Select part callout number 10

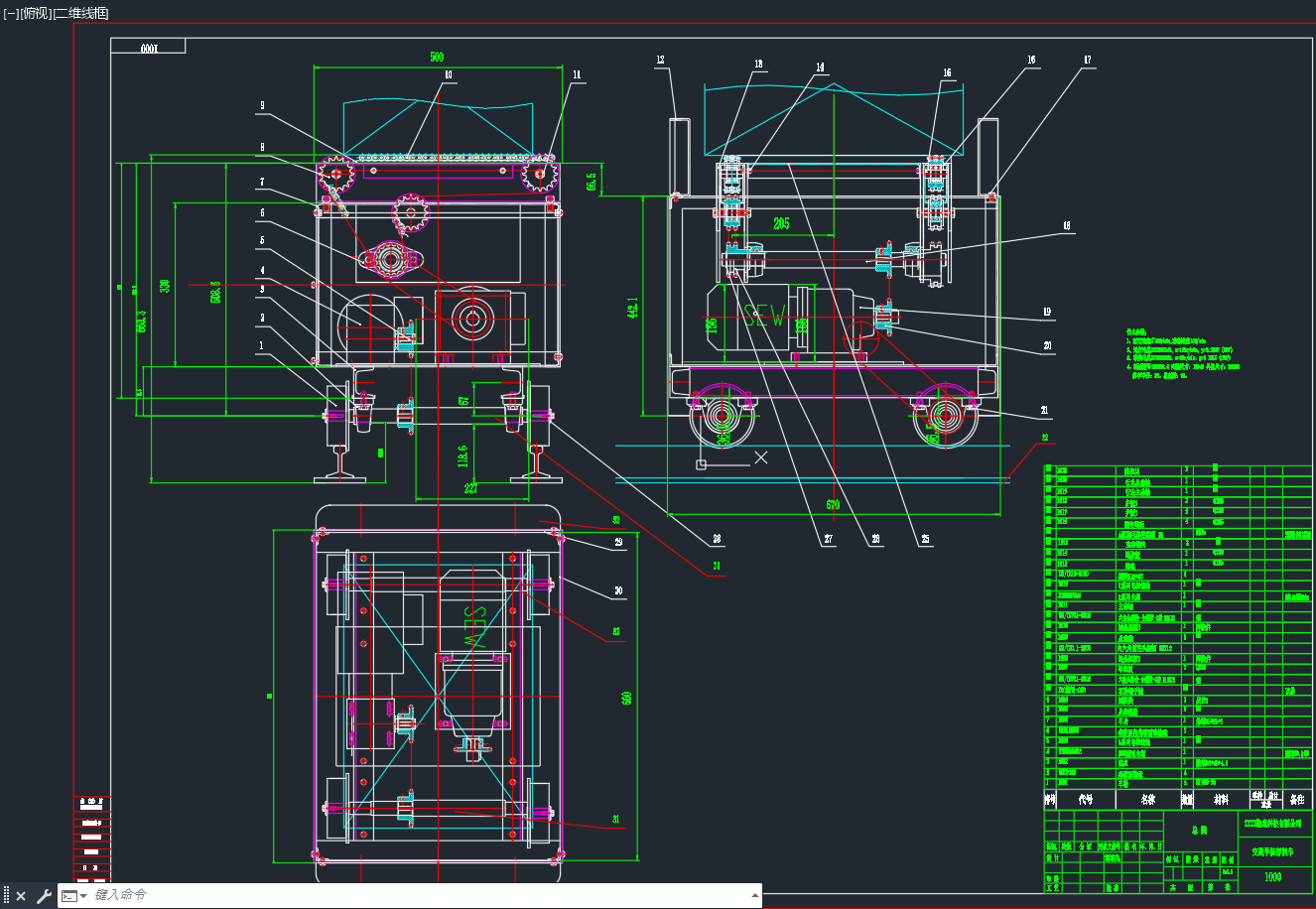click(449, 75)
